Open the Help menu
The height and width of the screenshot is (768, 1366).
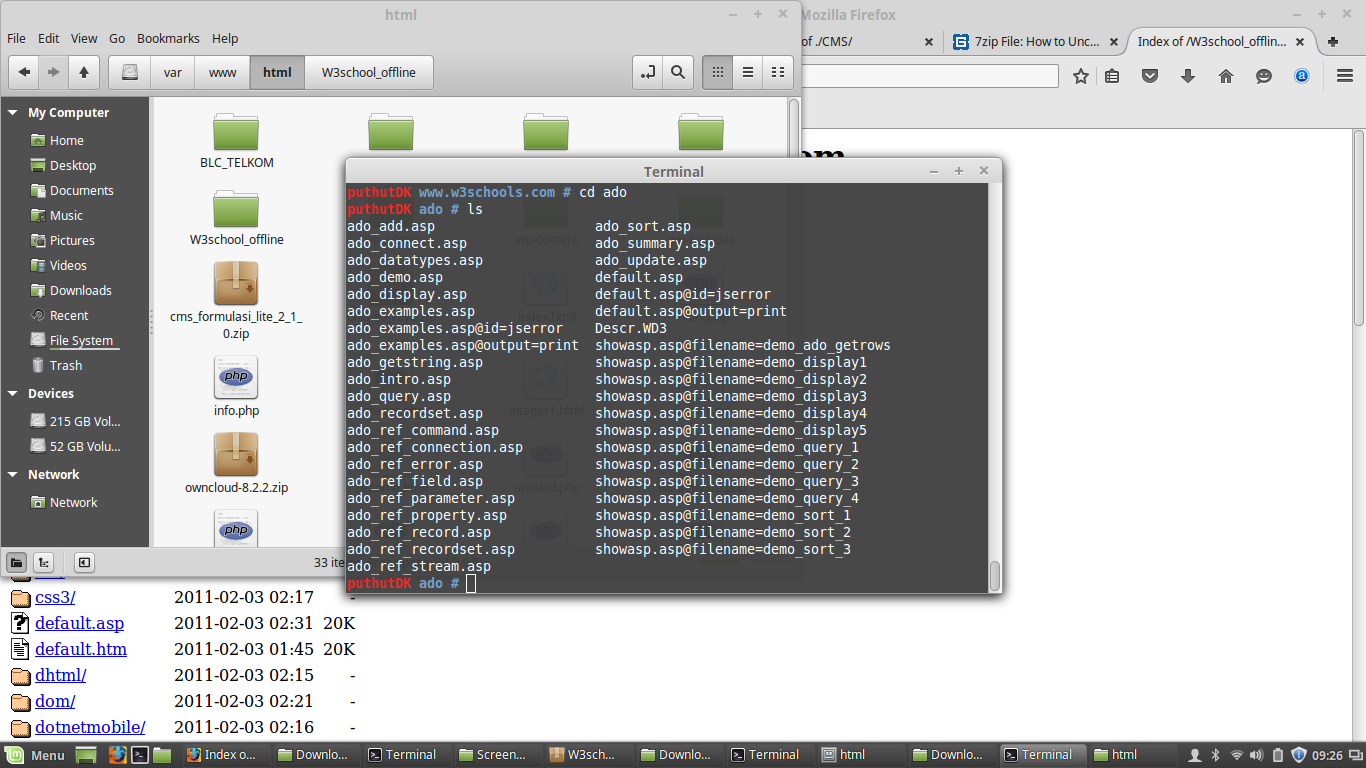pos(225,38)
